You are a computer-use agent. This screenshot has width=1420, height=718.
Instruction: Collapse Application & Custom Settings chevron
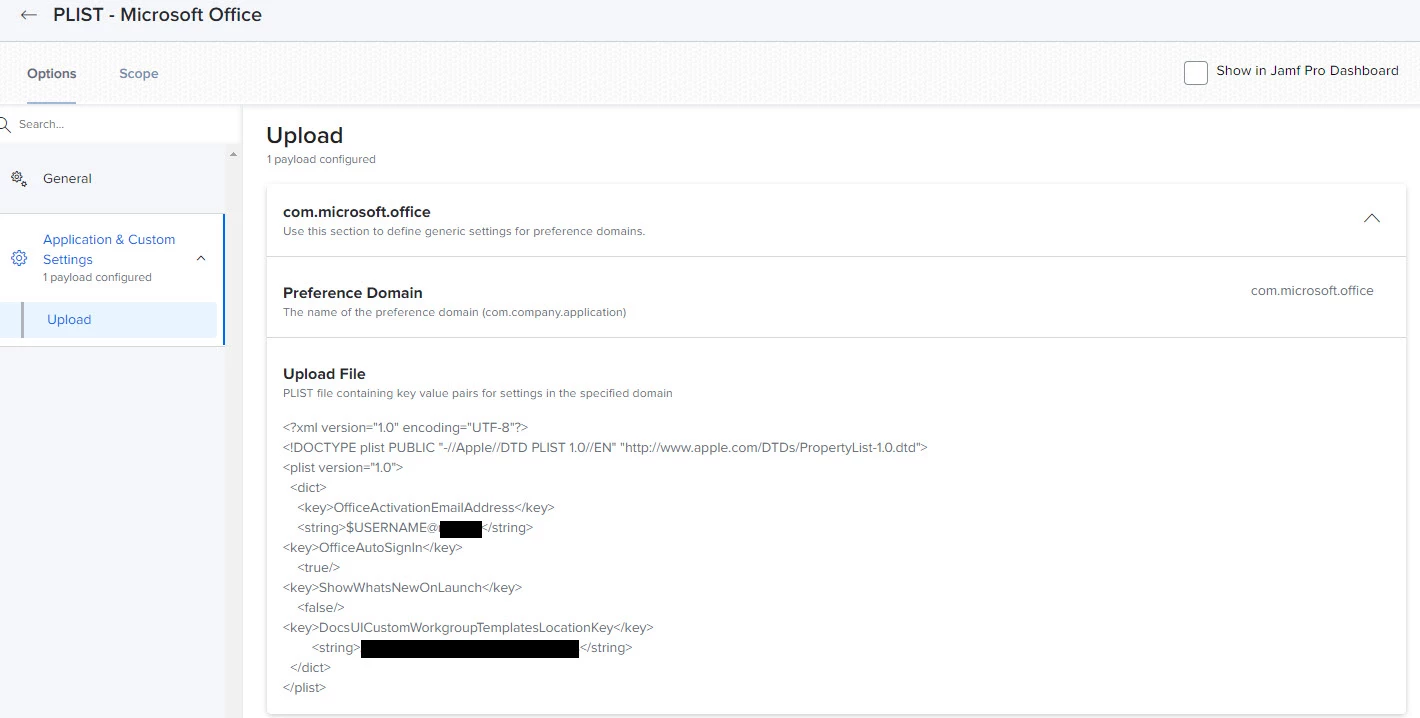tap(201, 258)
